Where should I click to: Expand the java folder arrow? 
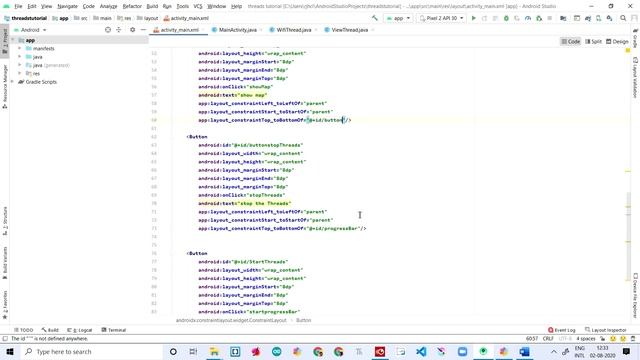(20, 57)
